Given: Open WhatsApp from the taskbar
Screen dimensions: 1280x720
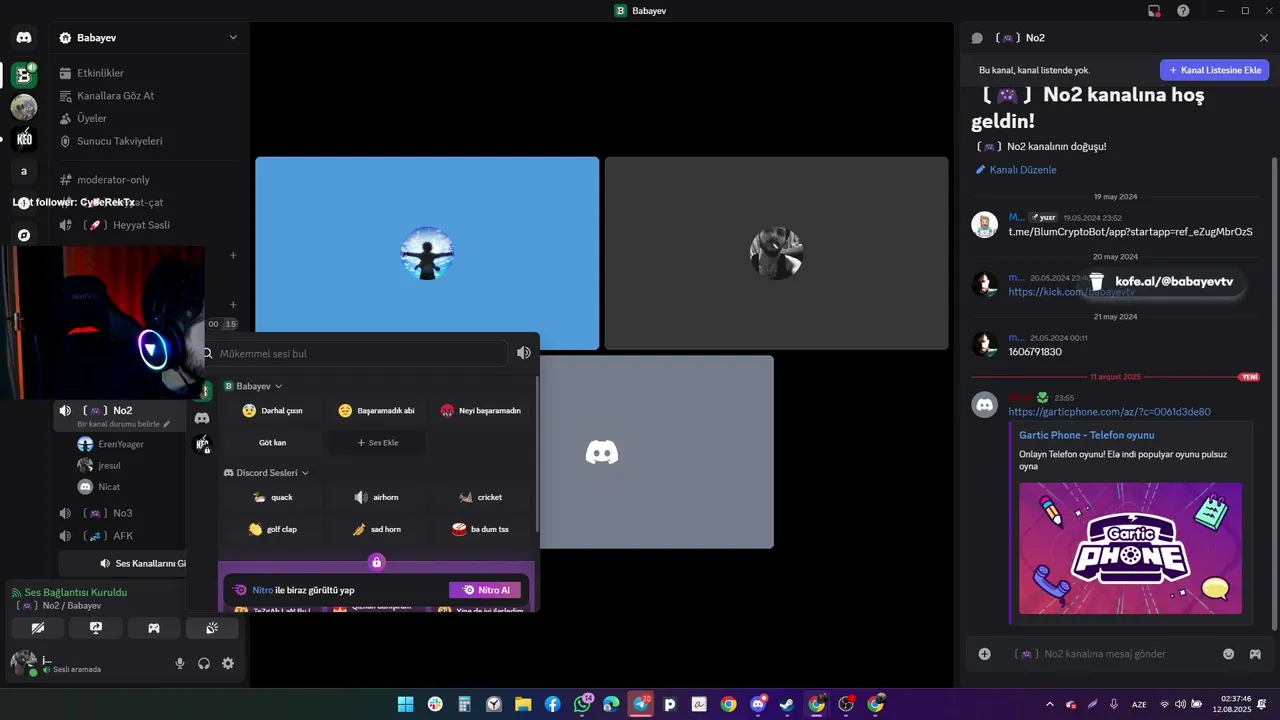Looking at the screenshot, I should click(582, 704).
